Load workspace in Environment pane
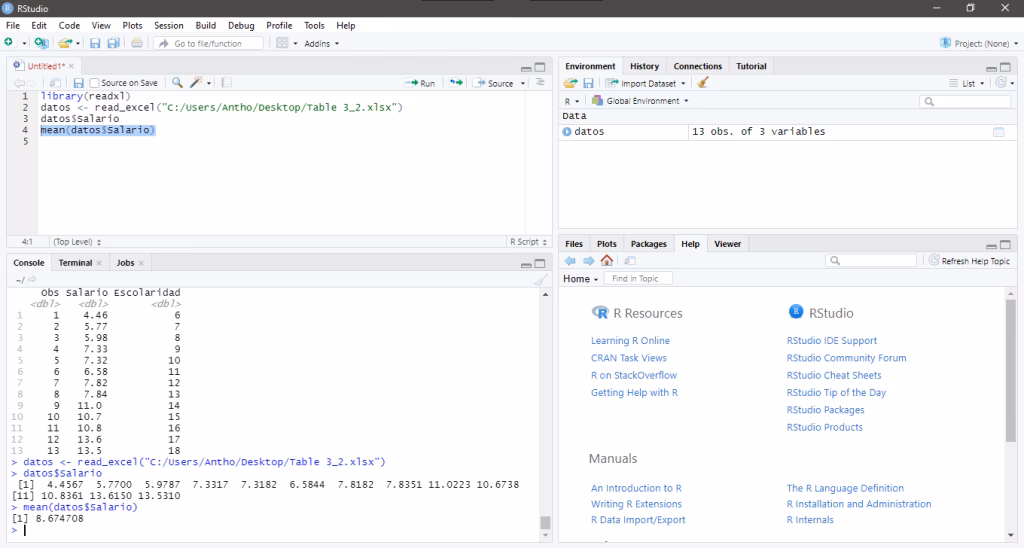 [x=570, y=83]
